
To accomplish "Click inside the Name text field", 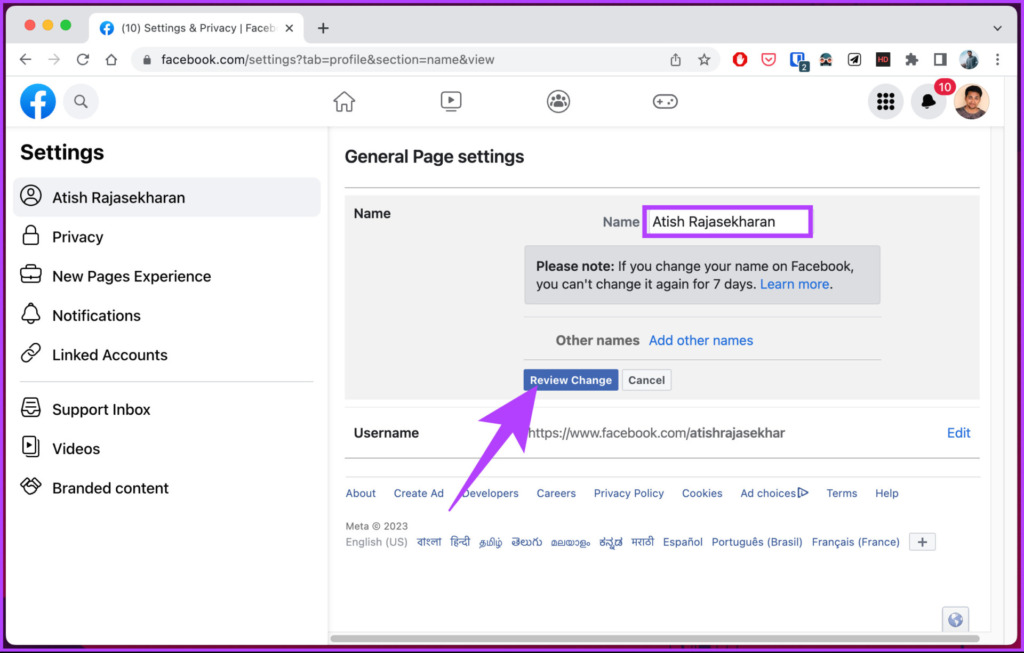I will 727,221.
